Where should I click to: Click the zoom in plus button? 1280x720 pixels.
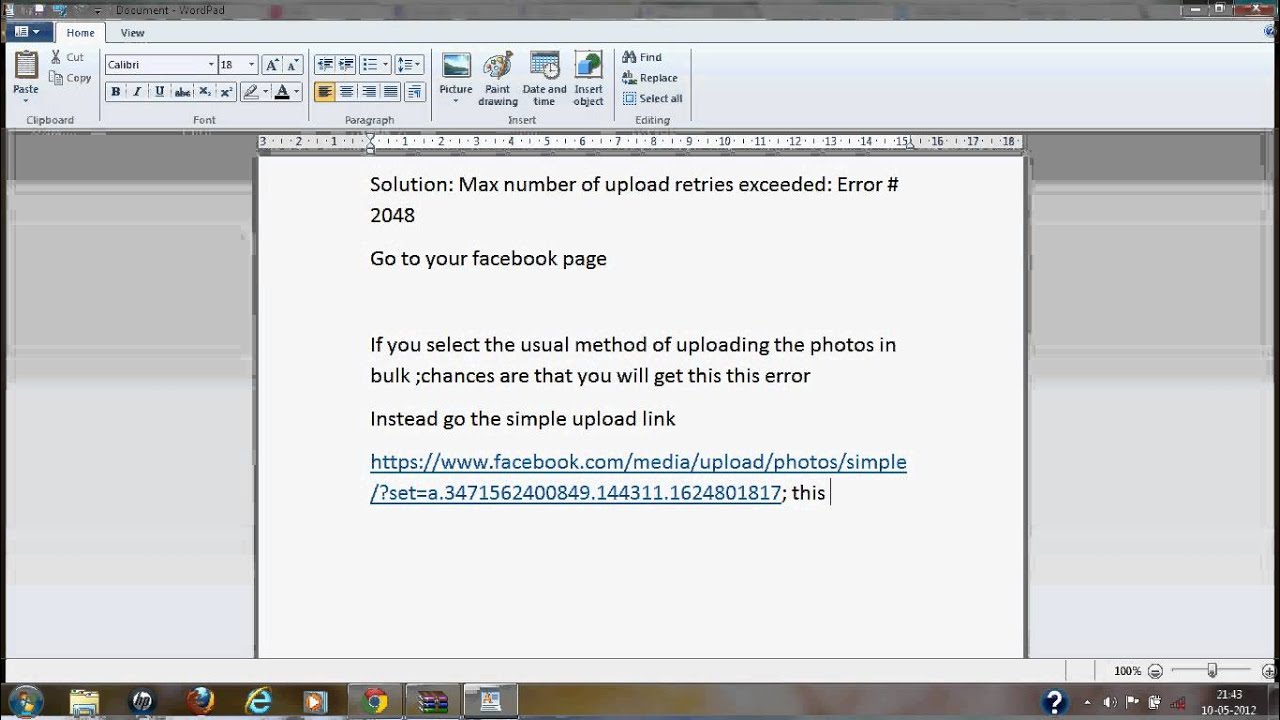[x=1270, y=671]
